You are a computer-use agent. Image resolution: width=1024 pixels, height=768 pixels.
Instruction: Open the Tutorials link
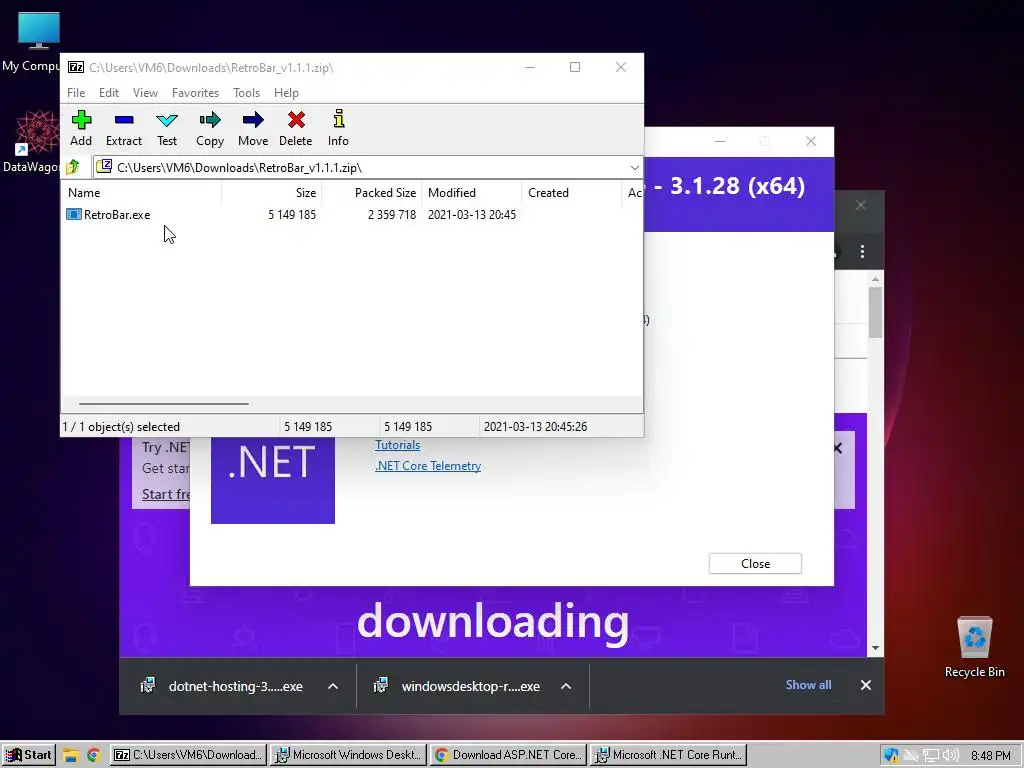click(397, 445)
